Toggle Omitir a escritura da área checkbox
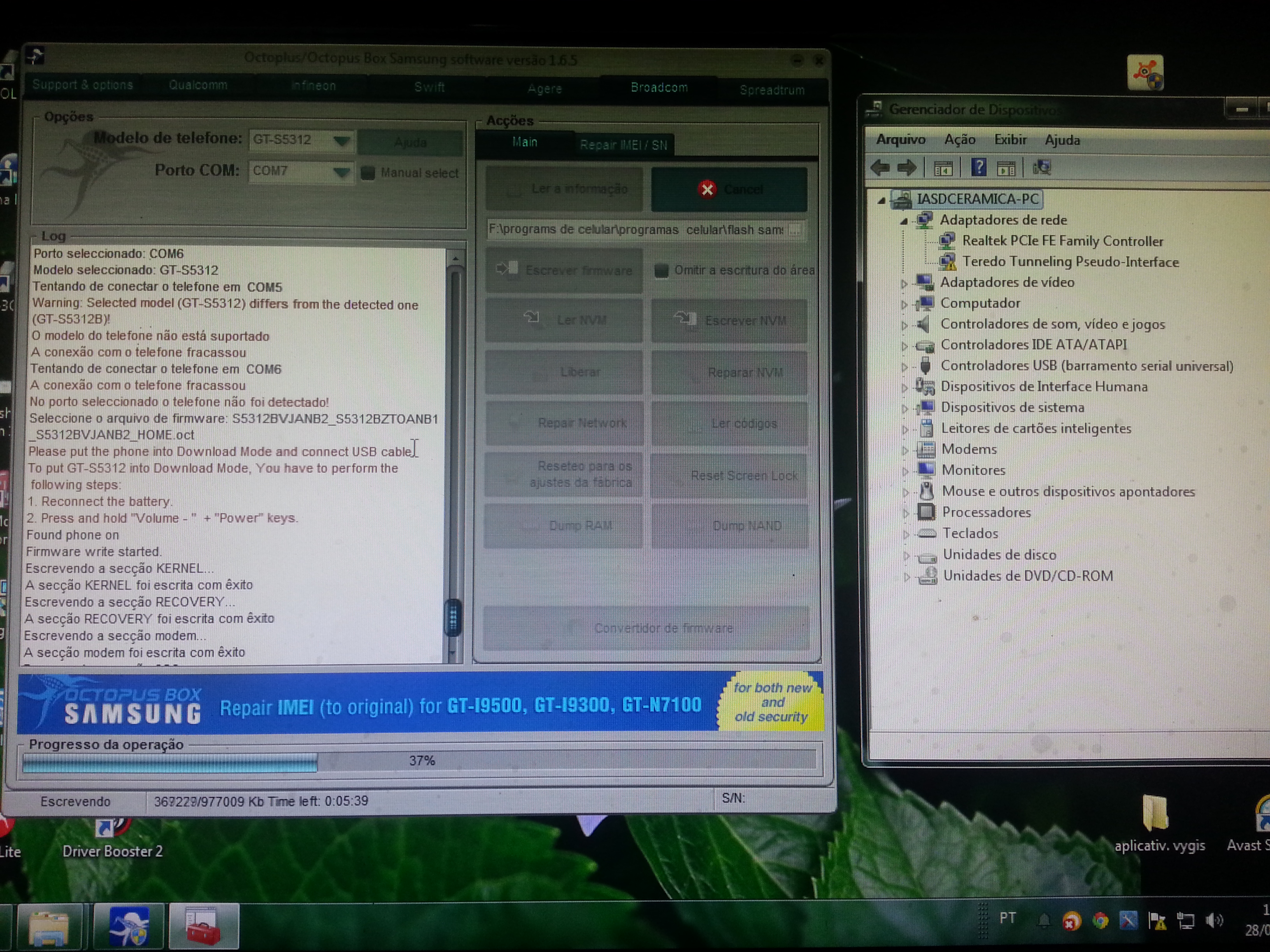The height and width of the screenshot is (952, 1270). click(x=661, y=270)
